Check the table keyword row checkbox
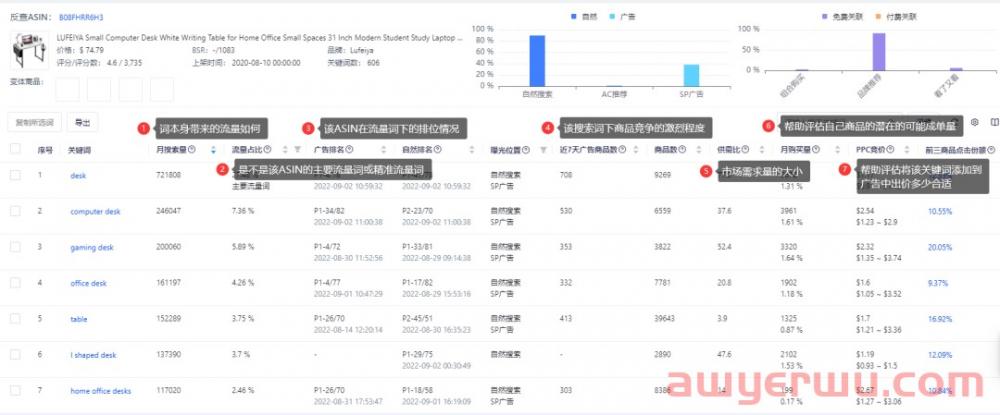1000x415 pixels. click(x=15, y=319)
